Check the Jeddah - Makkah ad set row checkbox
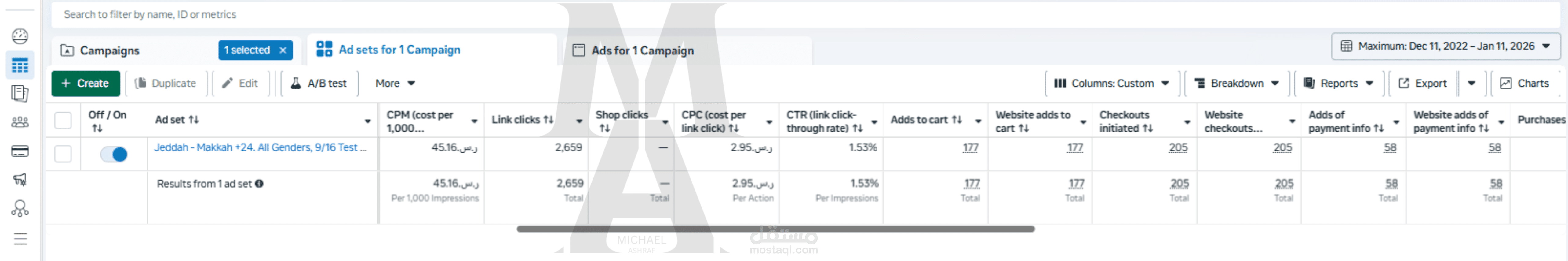This screenshot has width=1568, height=261. pos(63,154)
